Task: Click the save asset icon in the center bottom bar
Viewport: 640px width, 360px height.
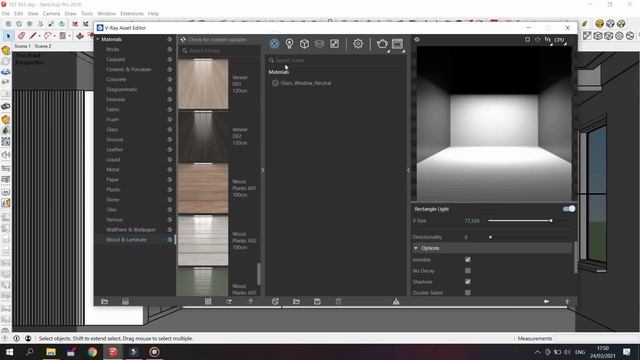Action: tap(317, 301)
